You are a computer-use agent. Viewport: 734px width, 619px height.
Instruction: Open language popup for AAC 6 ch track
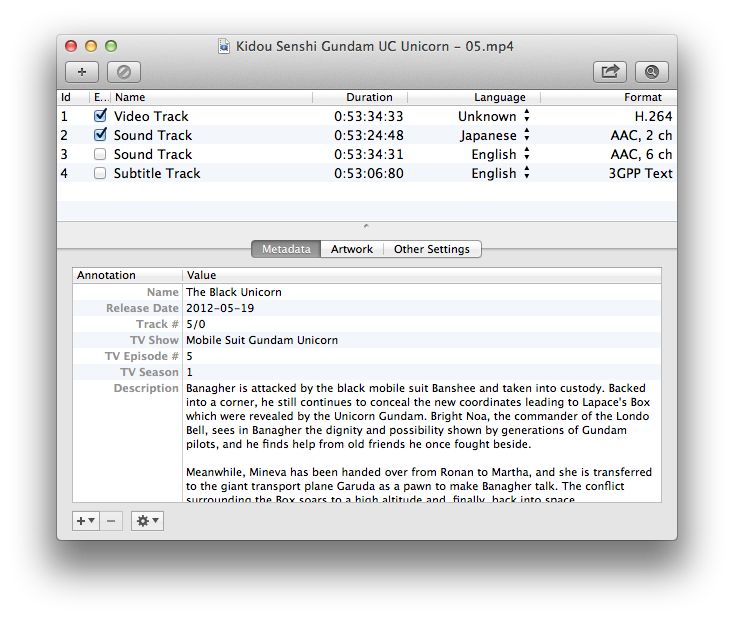[x=500, y=155]
